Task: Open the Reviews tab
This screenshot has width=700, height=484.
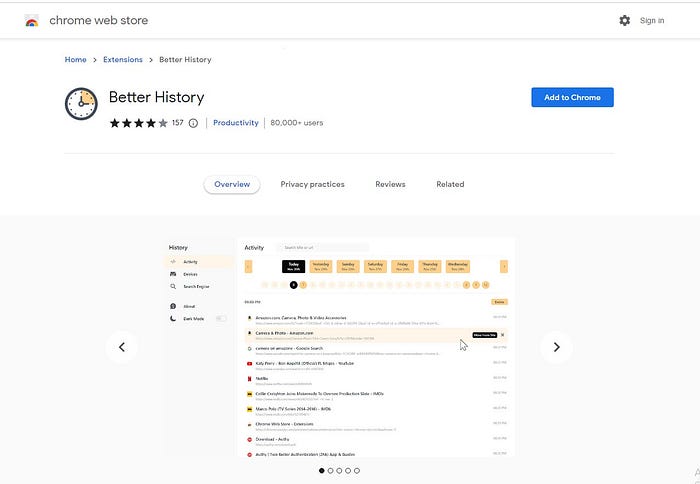Action: tap(390, 184)
